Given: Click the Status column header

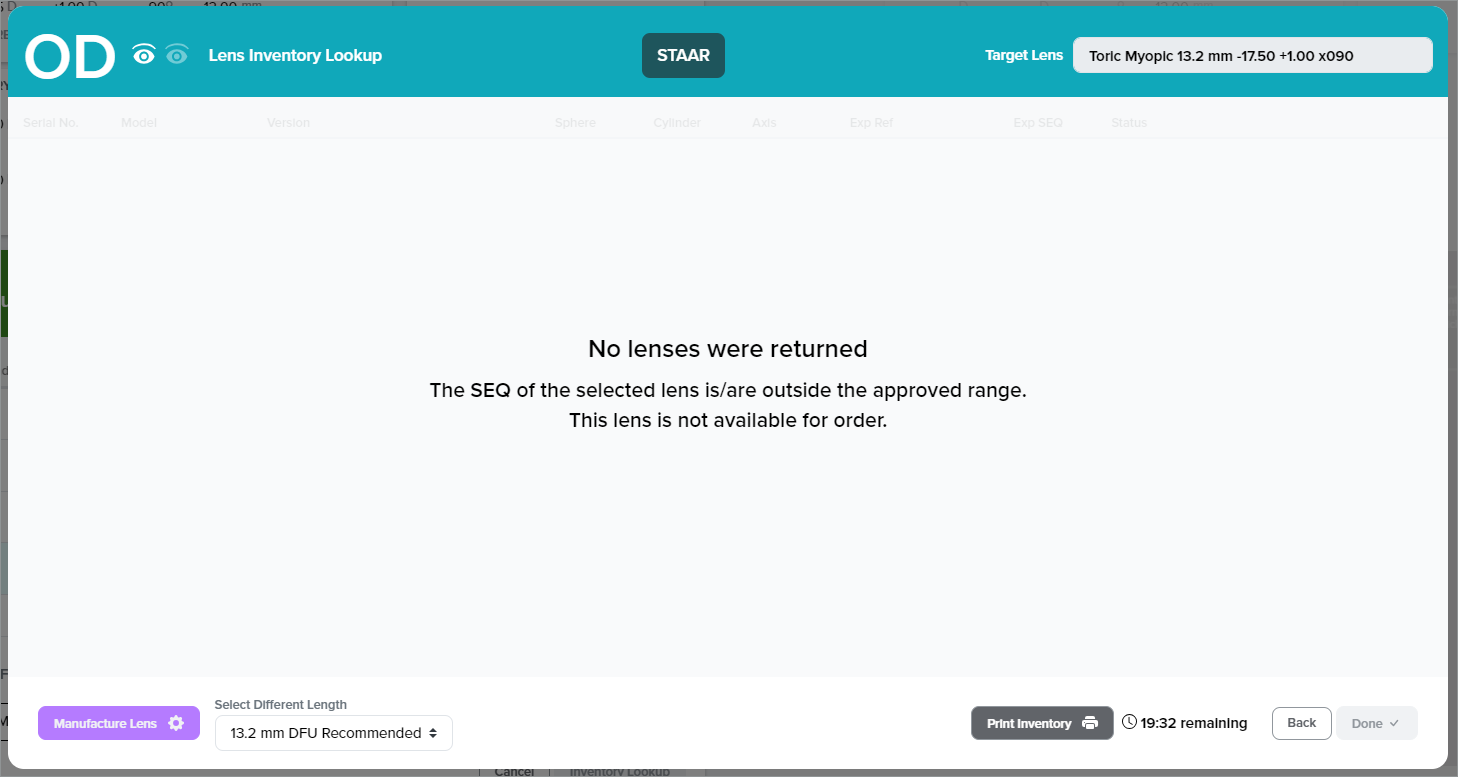Looking at the screenshot, I should pyautogui.click(x=1129, y=123).
